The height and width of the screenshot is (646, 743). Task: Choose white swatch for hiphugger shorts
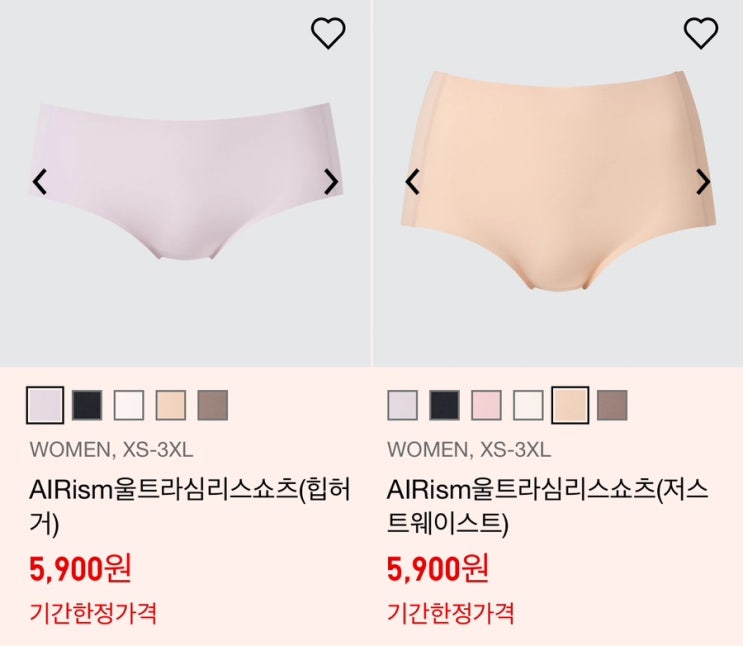pyautogui.click(x=129, y=405)
